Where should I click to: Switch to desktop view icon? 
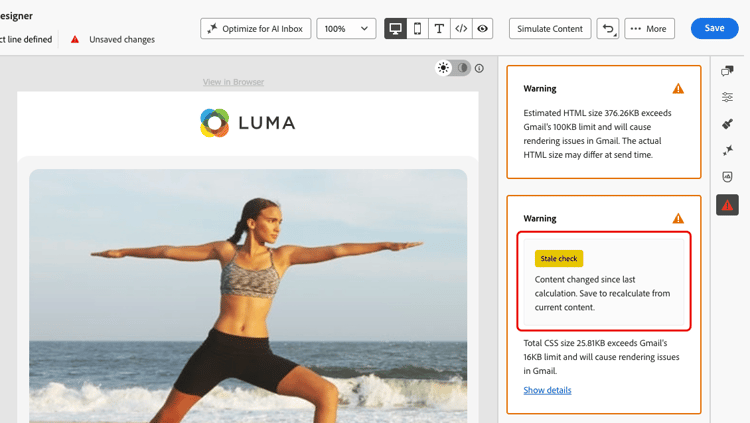coord(396,29)
